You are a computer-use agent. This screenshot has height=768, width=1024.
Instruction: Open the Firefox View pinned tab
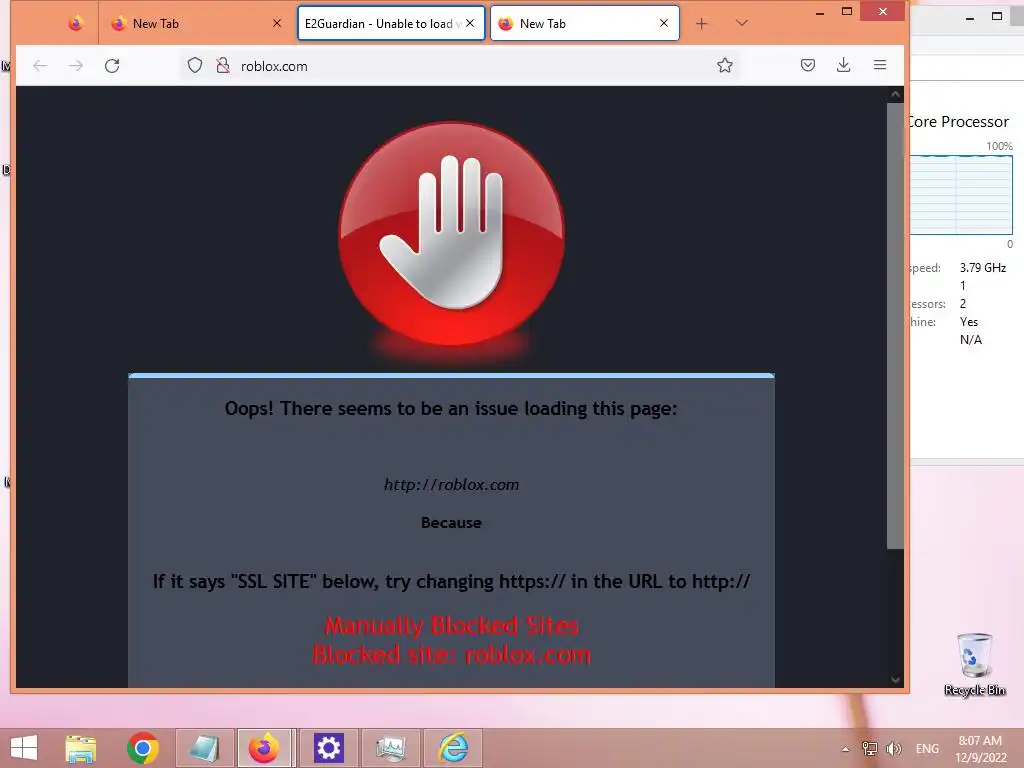pos(76,24)
